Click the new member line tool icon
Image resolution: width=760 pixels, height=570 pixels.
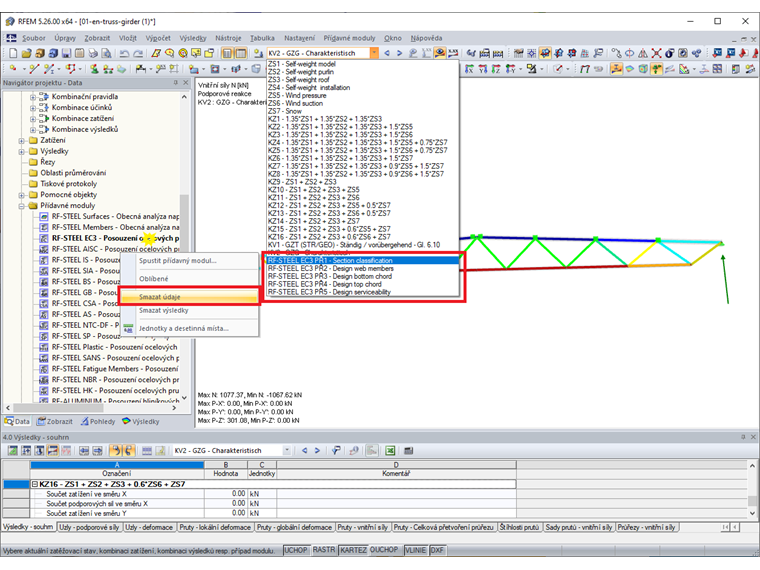pyautogui.click(x=33, y=69)
